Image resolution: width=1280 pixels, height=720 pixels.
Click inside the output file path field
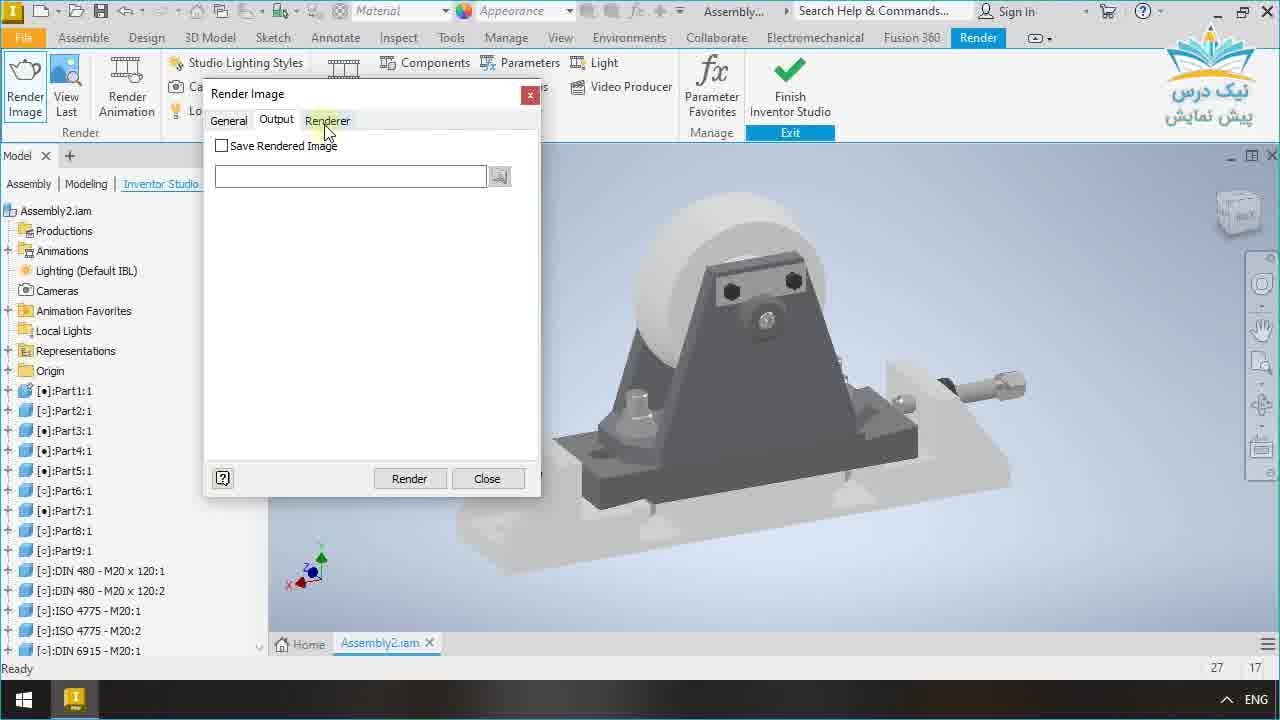[x=349, y=176]
